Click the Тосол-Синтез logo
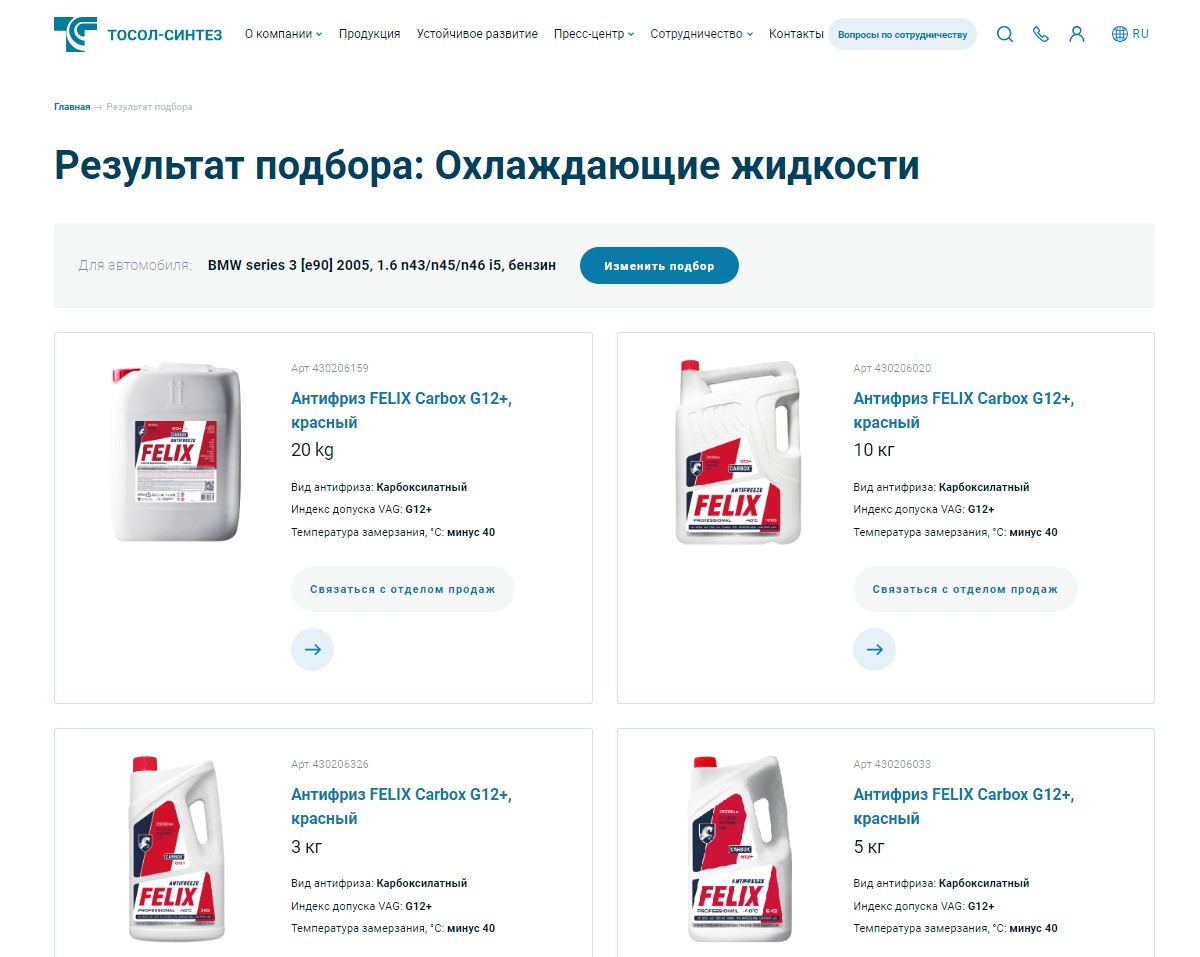1200x957 pixels. point(139,34)
